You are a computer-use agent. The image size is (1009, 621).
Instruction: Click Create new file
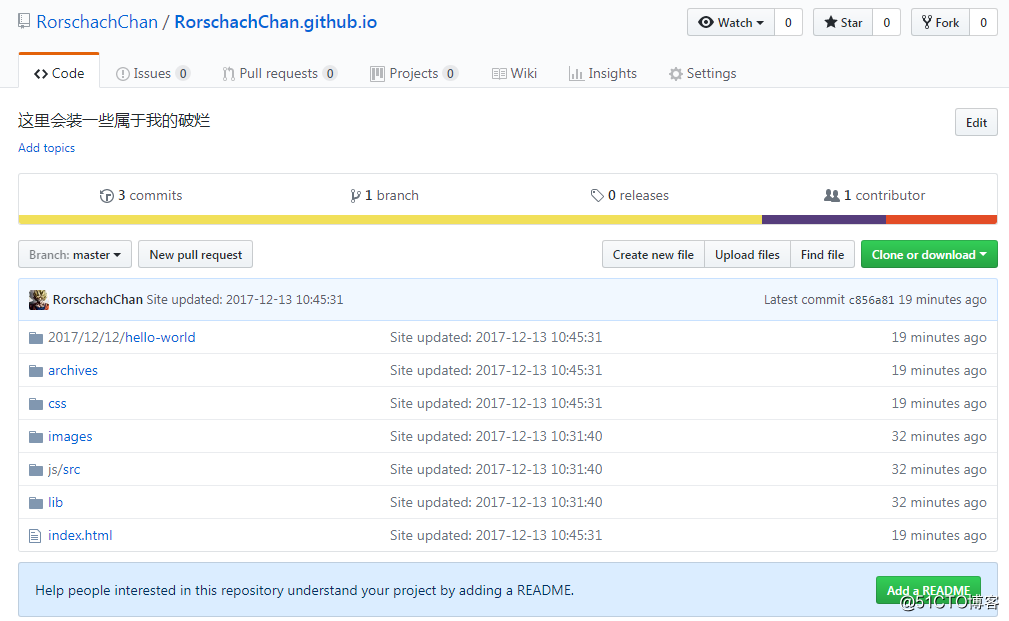coord(653,254)
